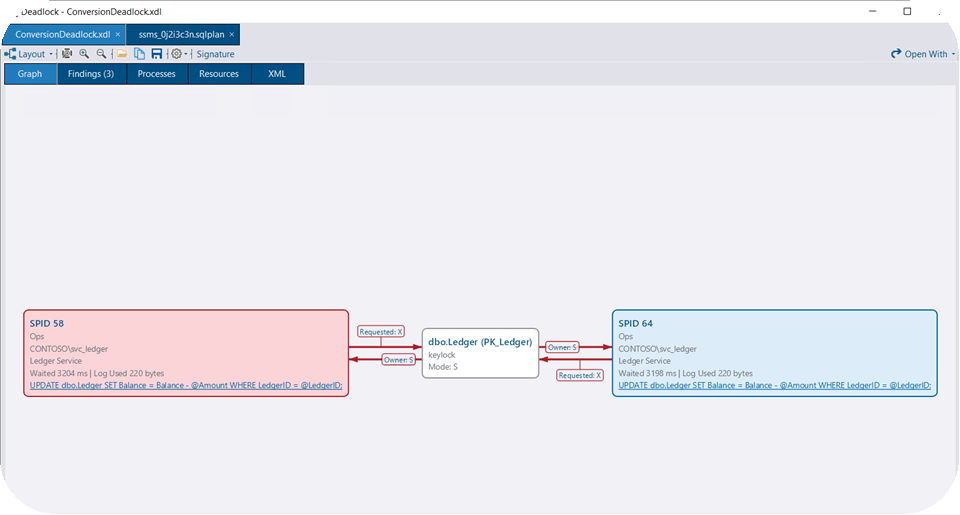Click the Requested: X label near SPID 64
Screen dimensions: 960x515
(579, 375)
